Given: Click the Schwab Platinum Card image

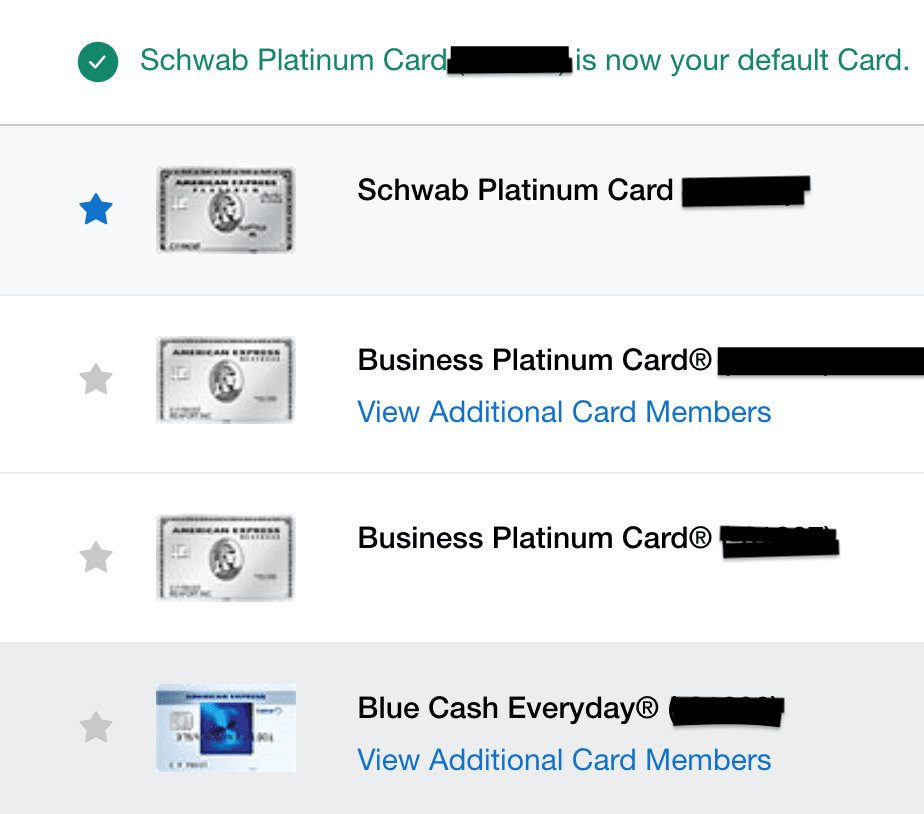Looking at the screenshot, I should click(x=226, y=210).
